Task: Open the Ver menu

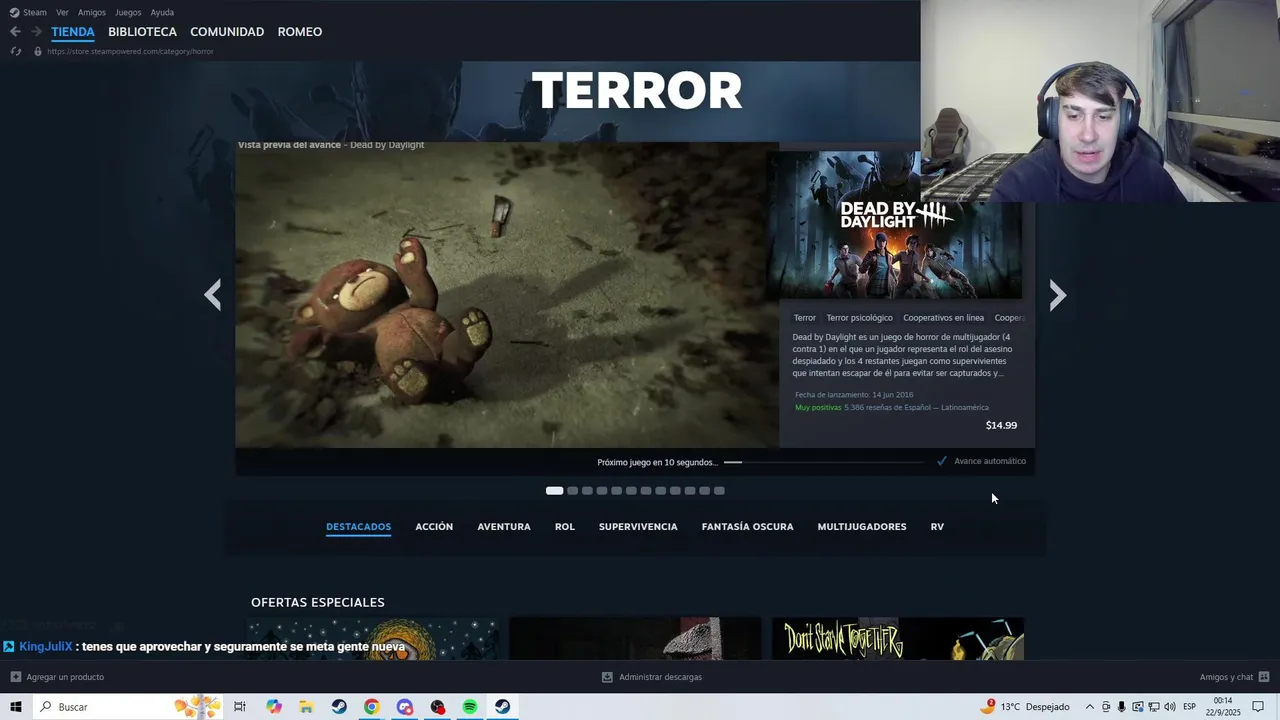Action: click(62, 12)
